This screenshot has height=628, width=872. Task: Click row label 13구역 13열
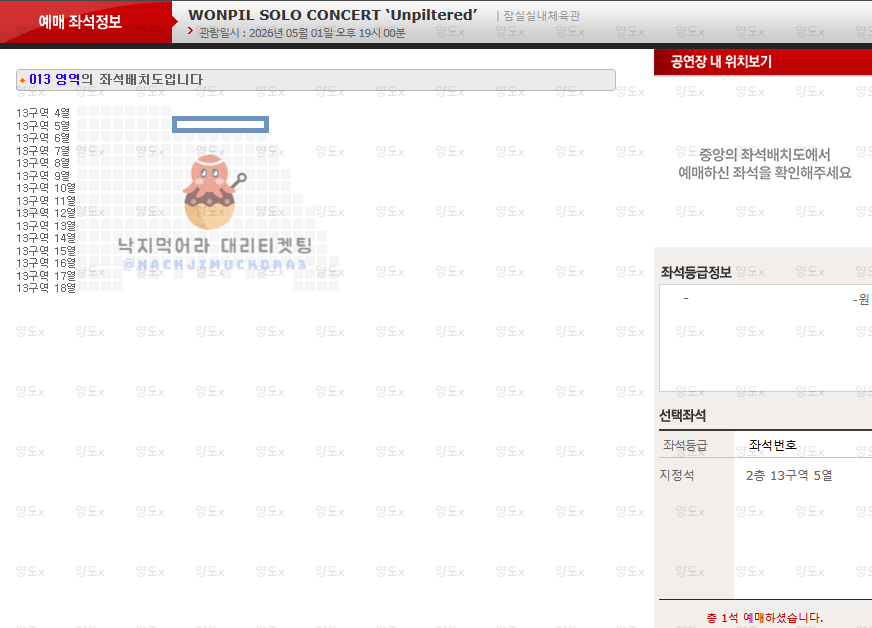(x=46, y=226)
